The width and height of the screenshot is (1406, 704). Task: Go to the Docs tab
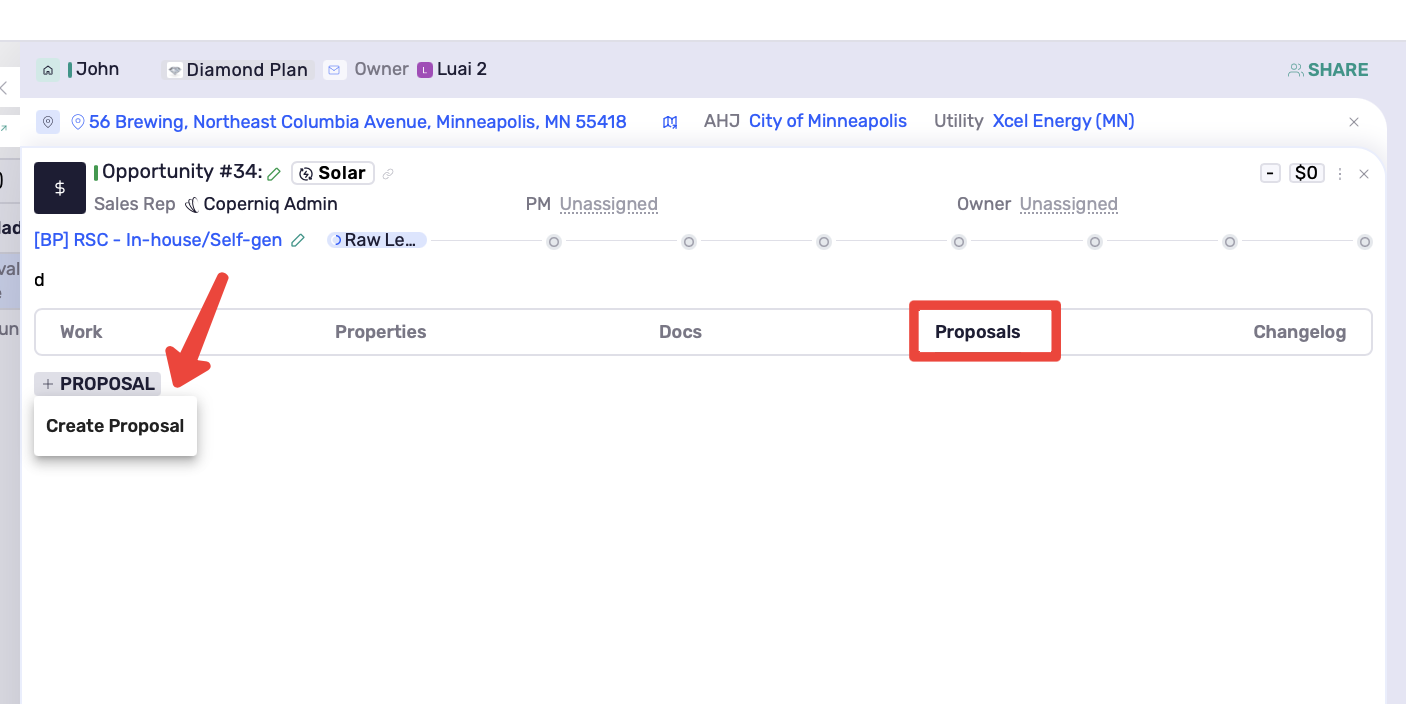pos(680,332)
